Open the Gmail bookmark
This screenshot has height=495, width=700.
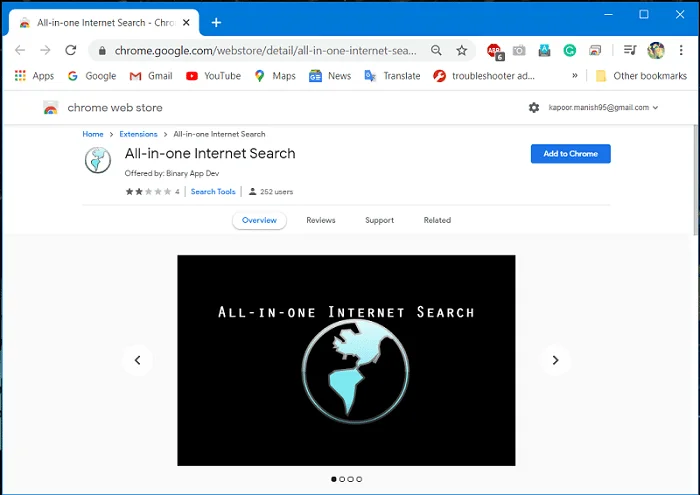pyautogui.click(x=151, y=76)
